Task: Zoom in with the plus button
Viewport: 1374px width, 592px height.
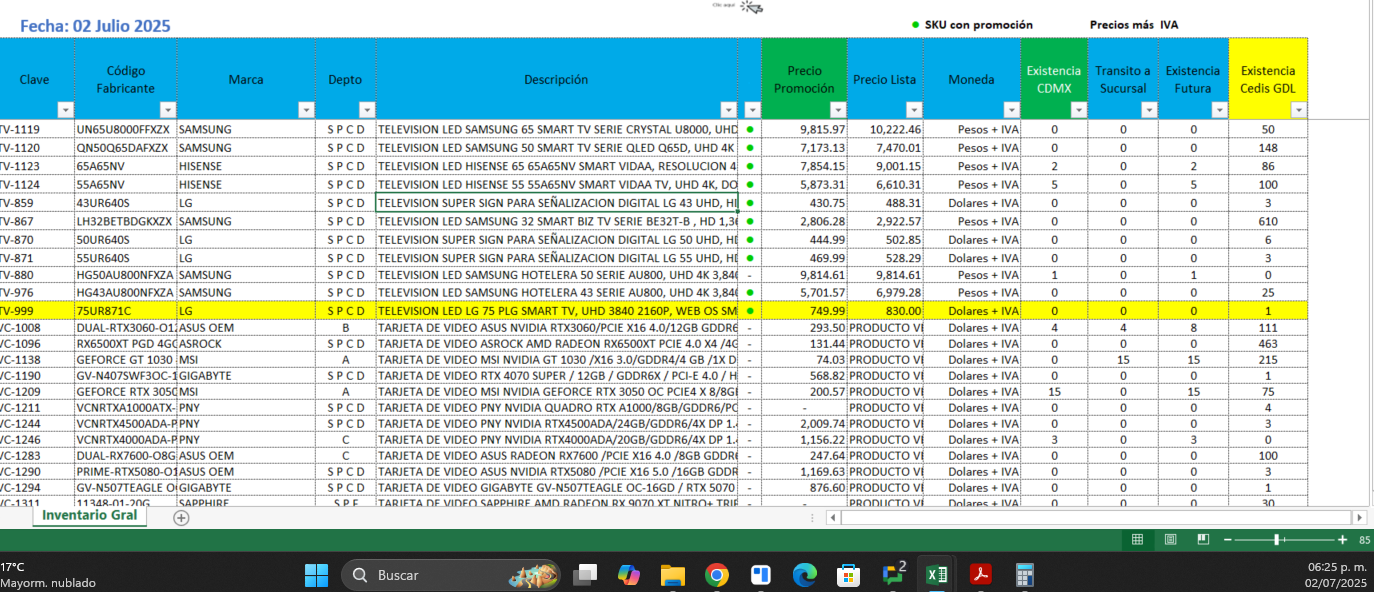Action: point(1342,539)
